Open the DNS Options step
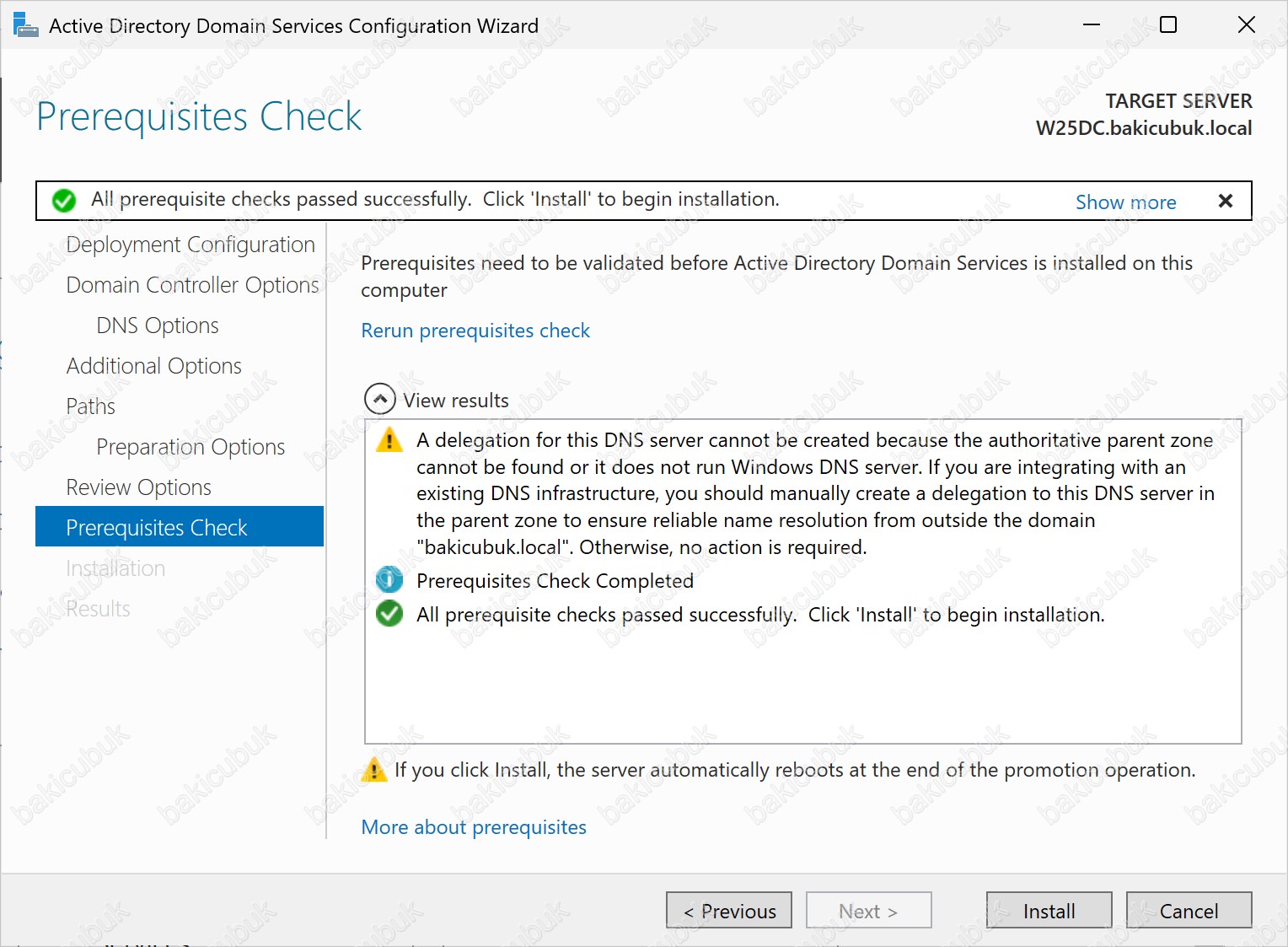The height and width of the screenshot is (947, 1288). click(158, 326)
